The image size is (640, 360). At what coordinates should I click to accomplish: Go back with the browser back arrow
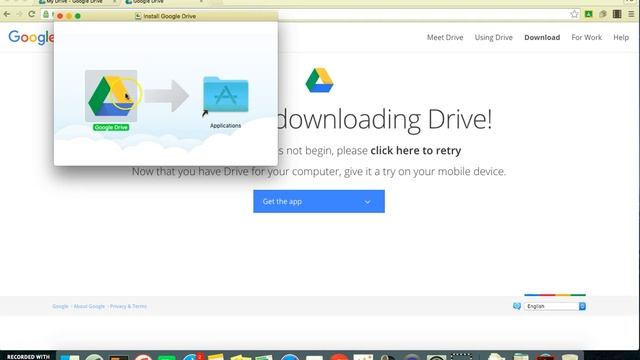(7, 14)
